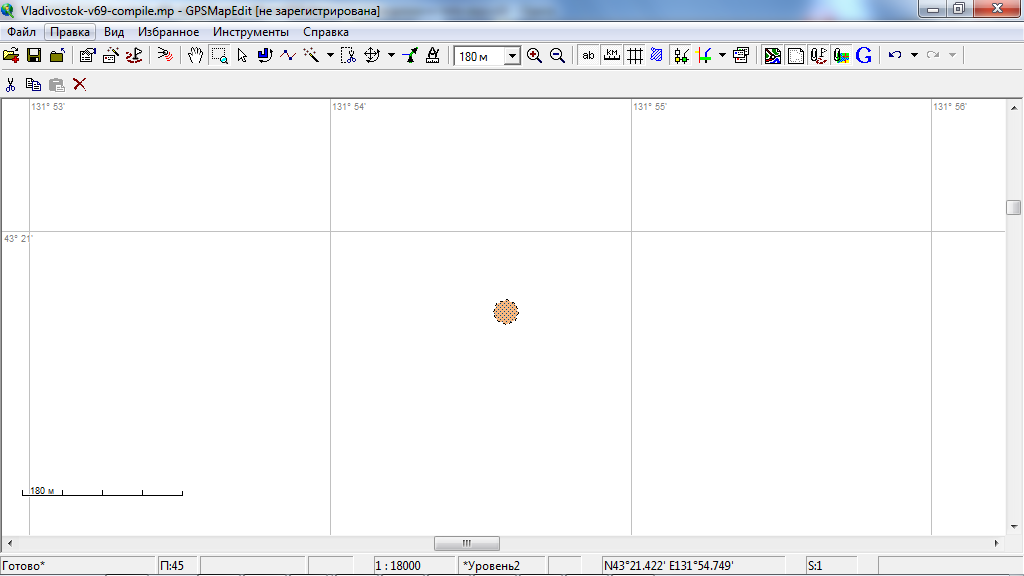
Task: Click the Save map floppy disk icon
Action: [34, 56]
